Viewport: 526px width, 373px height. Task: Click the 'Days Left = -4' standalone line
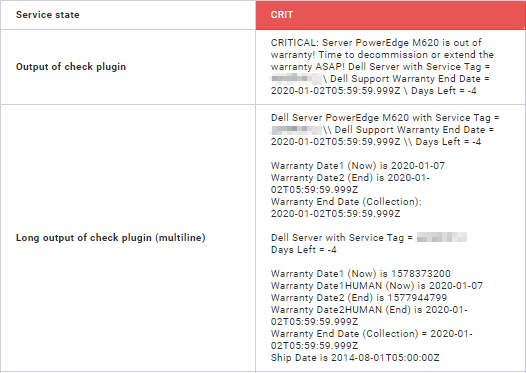pos(304,250)
